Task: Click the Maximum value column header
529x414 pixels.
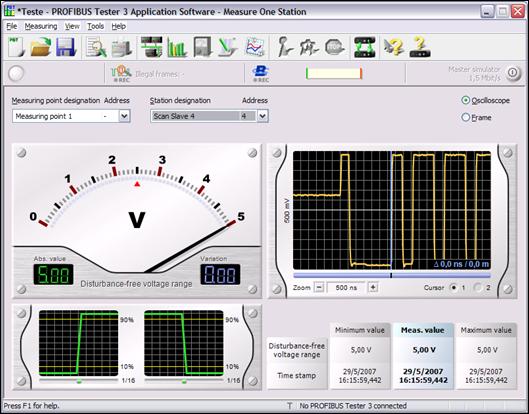Action: [486, 330]
